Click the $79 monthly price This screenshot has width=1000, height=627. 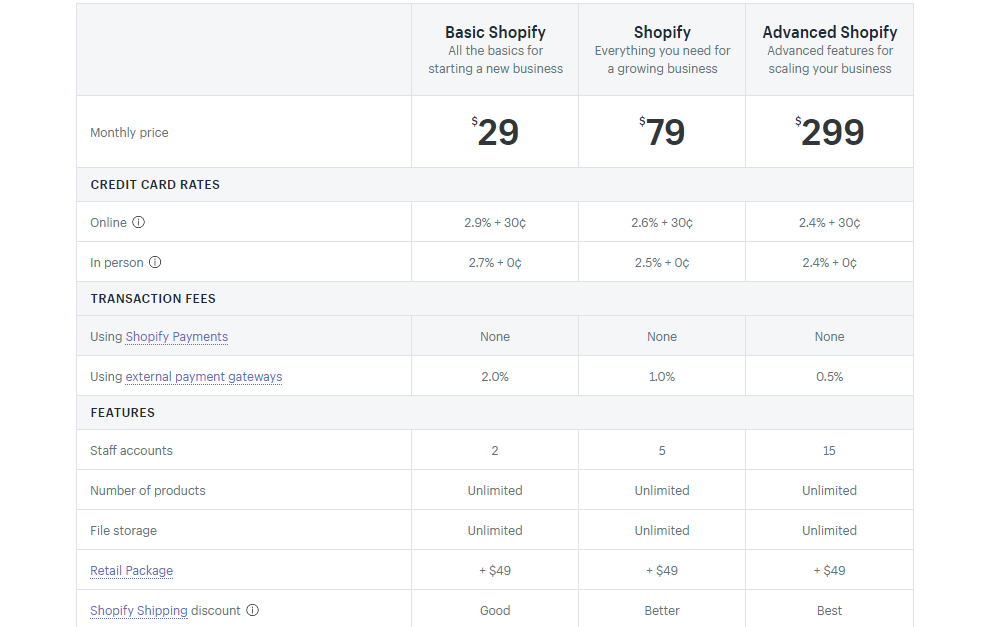coord(662,132)
